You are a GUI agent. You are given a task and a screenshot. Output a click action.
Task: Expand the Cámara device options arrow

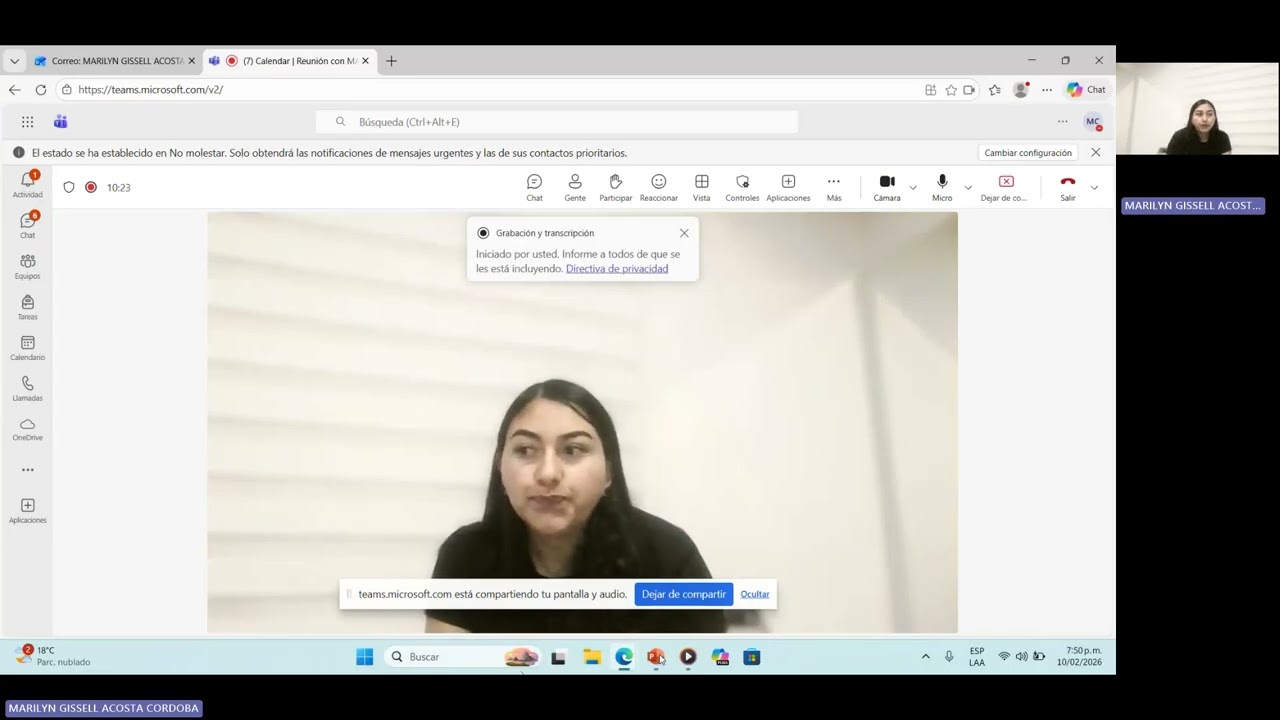tap(913, 187)
